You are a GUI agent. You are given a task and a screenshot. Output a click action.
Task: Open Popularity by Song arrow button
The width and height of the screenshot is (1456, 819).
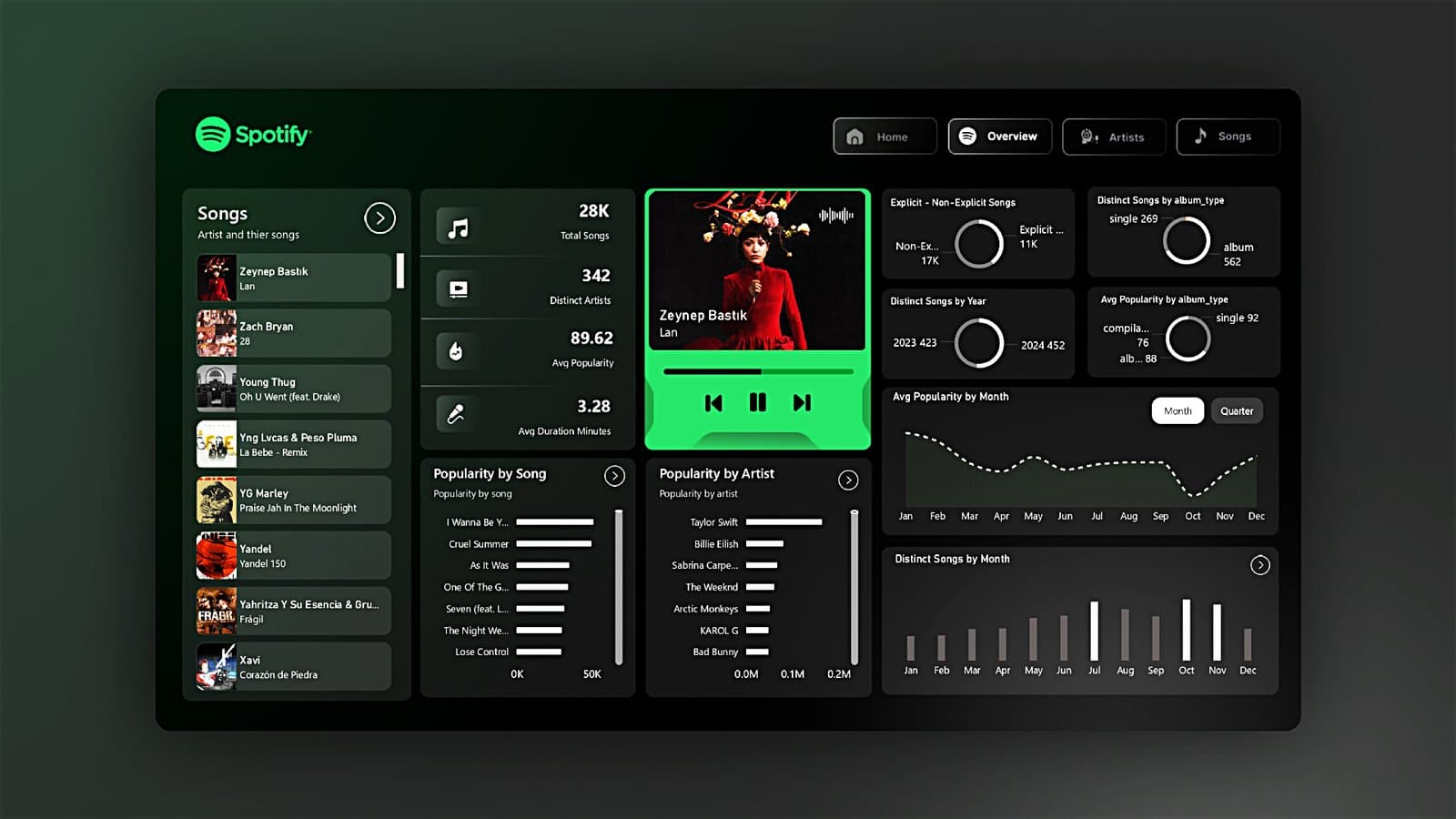click(615, 476)
